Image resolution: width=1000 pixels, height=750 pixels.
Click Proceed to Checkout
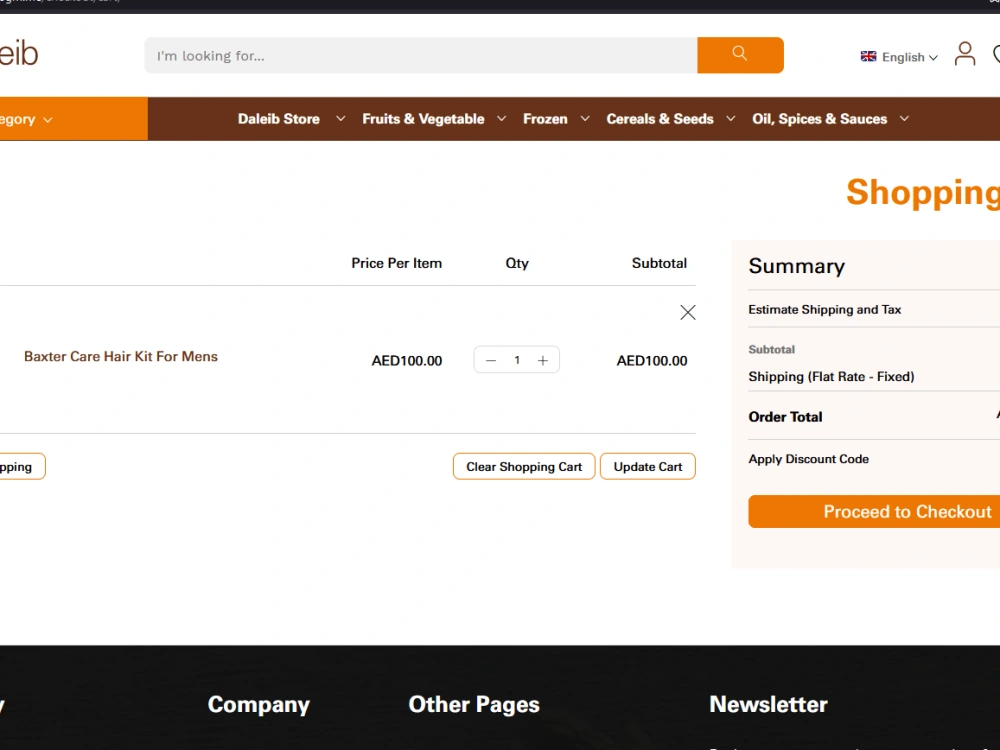(x=874, y=511)
